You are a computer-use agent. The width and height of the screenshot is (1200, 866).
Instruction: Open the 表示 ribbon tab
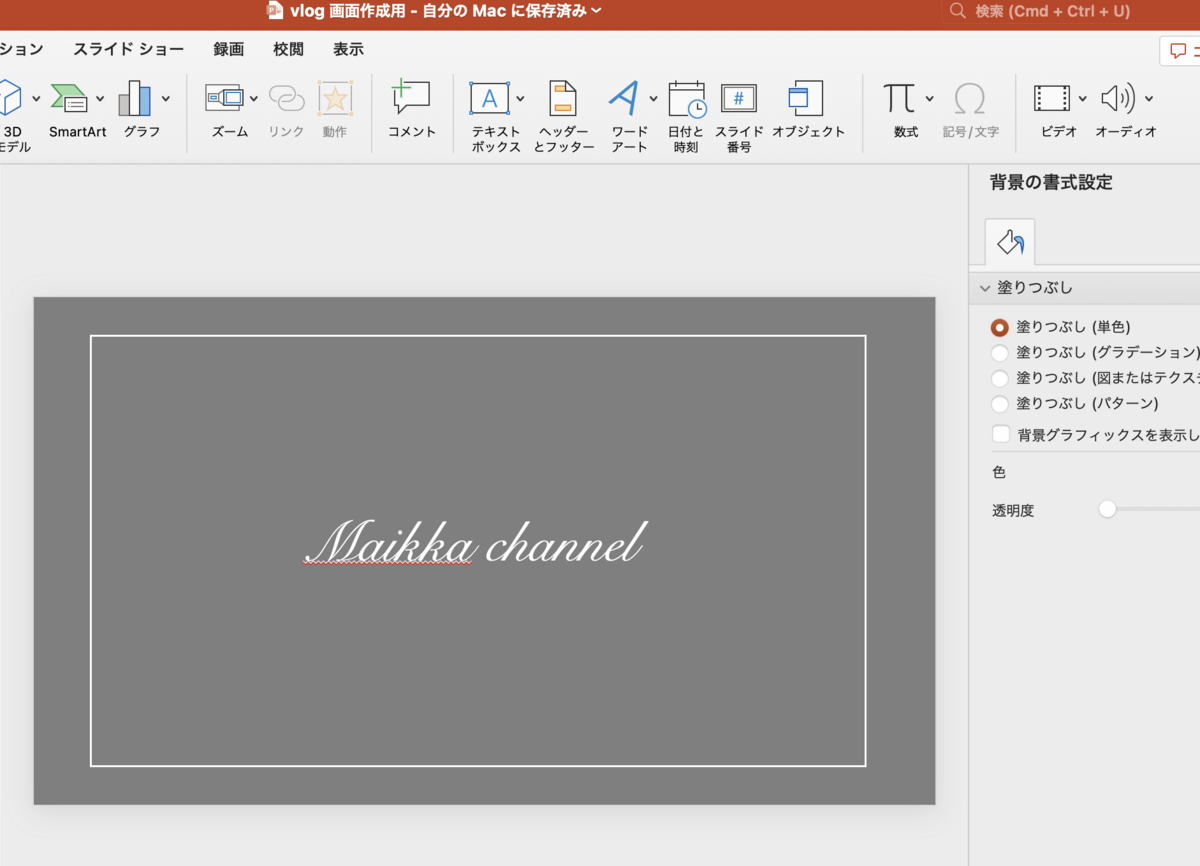348,49
